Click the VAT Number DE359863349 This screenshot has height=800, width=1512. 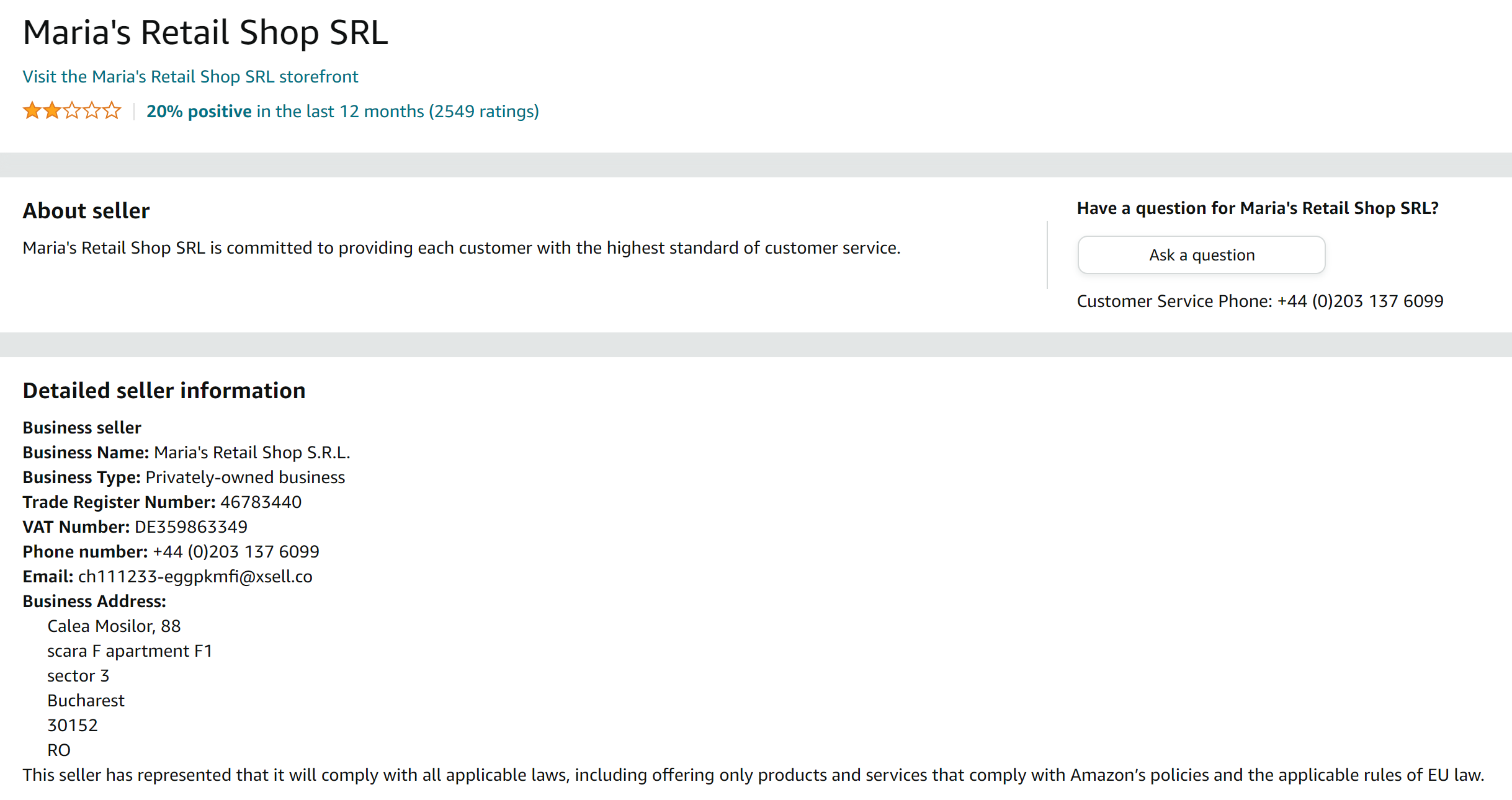click(x=190, y=527)
